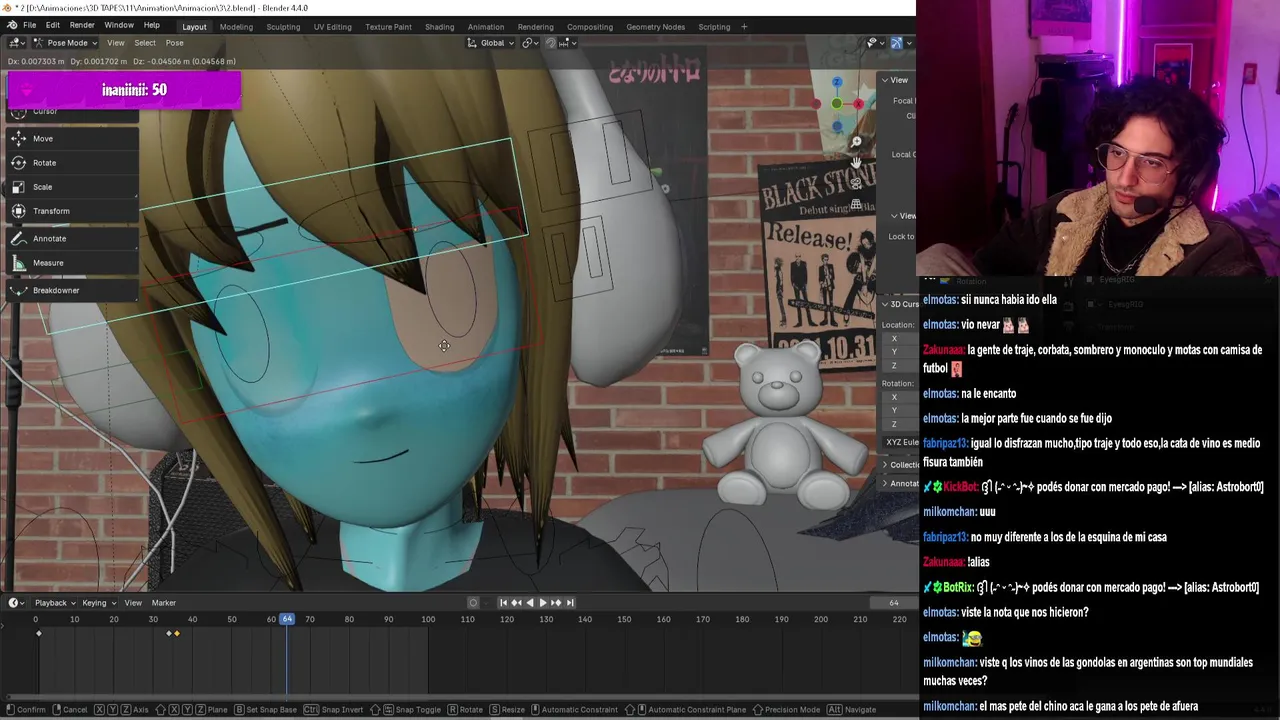Open the Pose menu in viewport header
Image resolution: width=1280 pixels, height=720 pixels.
click(174, 43)
